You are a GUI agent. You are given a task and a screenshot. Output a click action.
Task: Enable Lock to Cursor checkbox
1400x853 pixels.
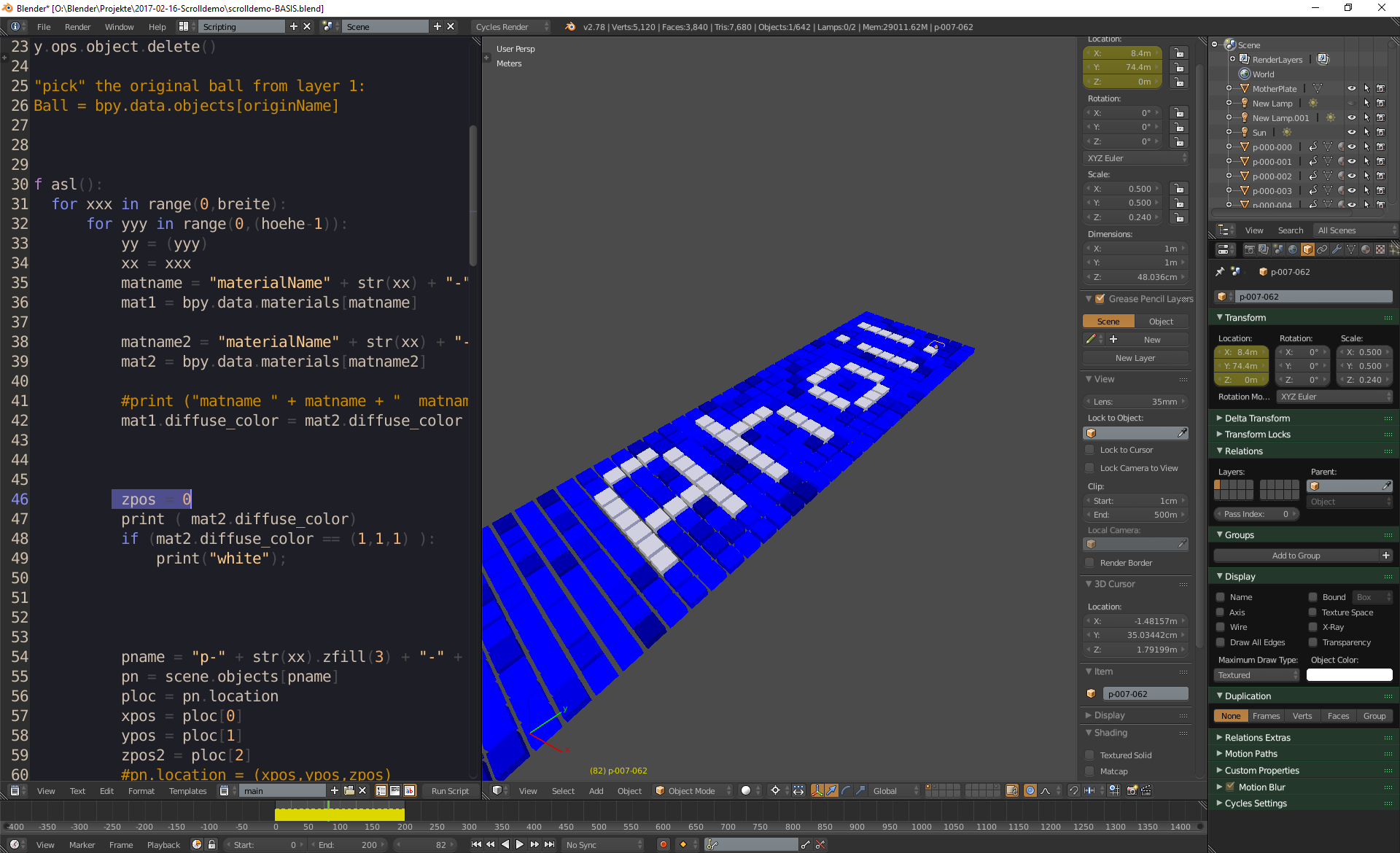pos(1090,450)
